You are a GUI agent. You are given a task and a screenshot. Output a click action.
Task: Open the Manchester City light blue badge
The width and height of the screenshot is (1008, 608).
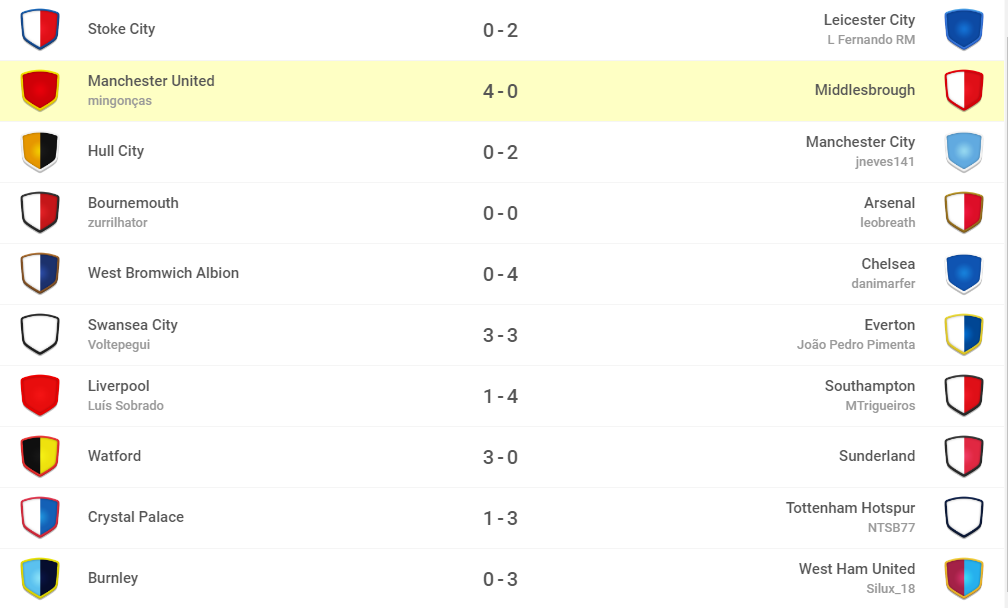pyautogui.click(x=964, y=152)
